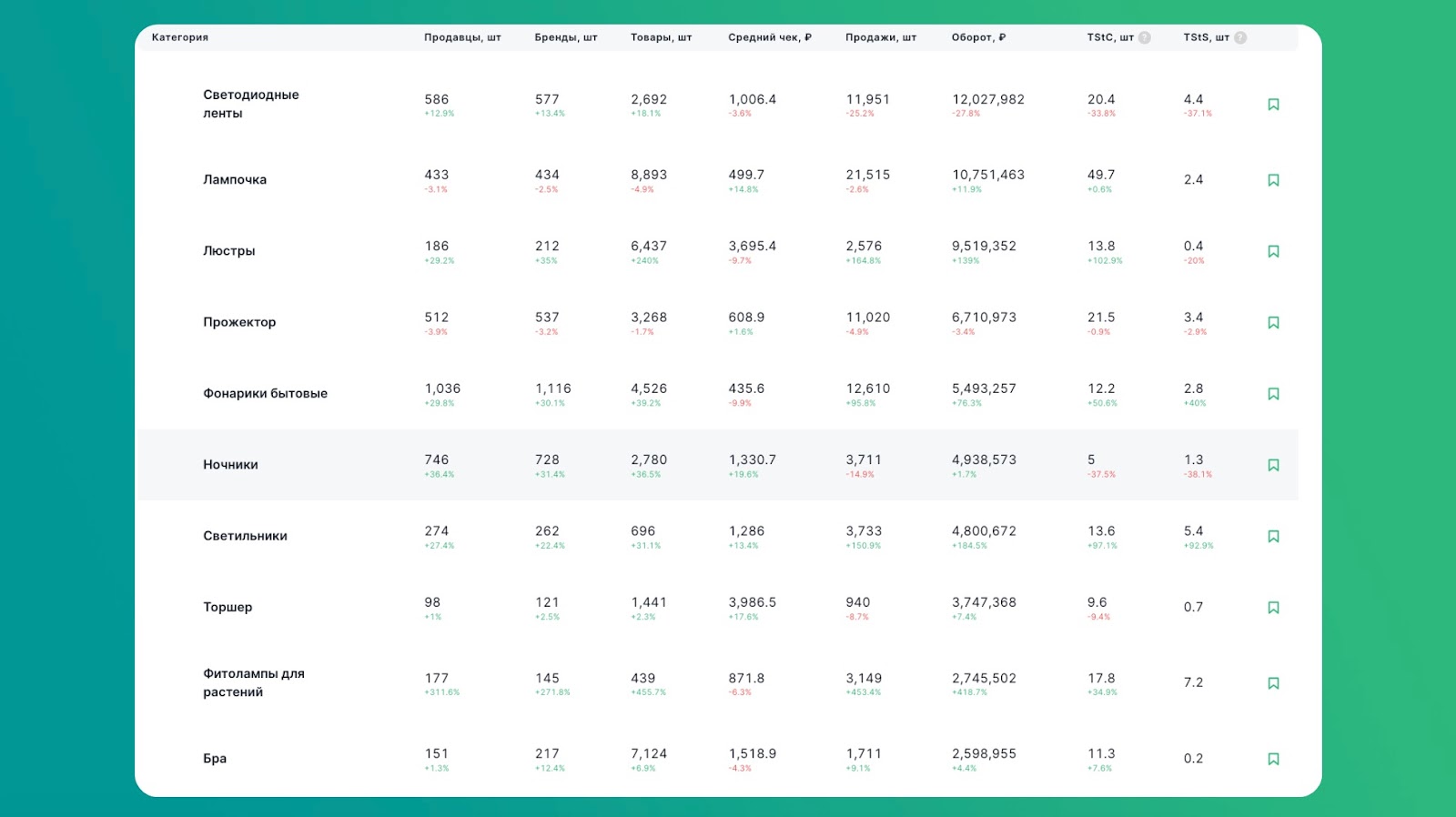Bookmark the Светильники category row

[x=1273, y=536]
